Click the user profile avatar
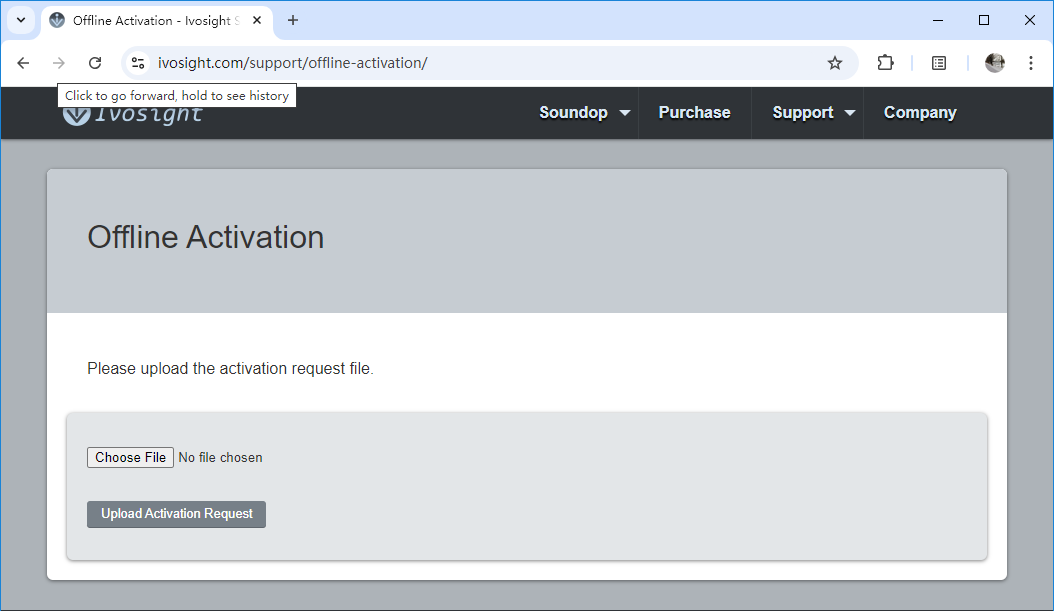The image size is (1054, 611). pos(994,63)
